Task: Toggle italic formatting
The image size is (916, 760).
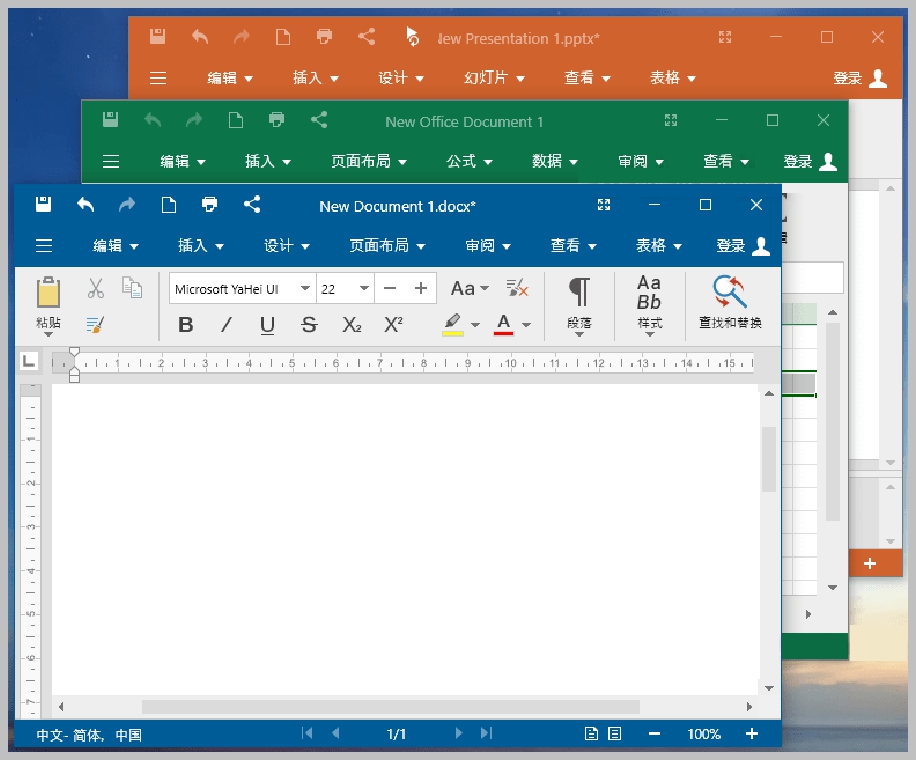Action: 226,324
